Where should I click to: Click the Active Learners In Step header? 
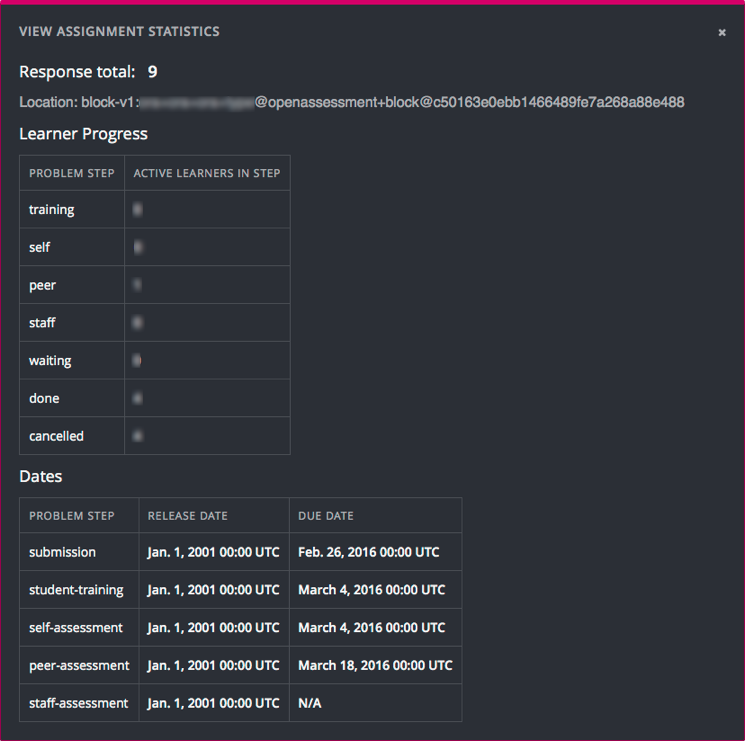click(207, 173)
